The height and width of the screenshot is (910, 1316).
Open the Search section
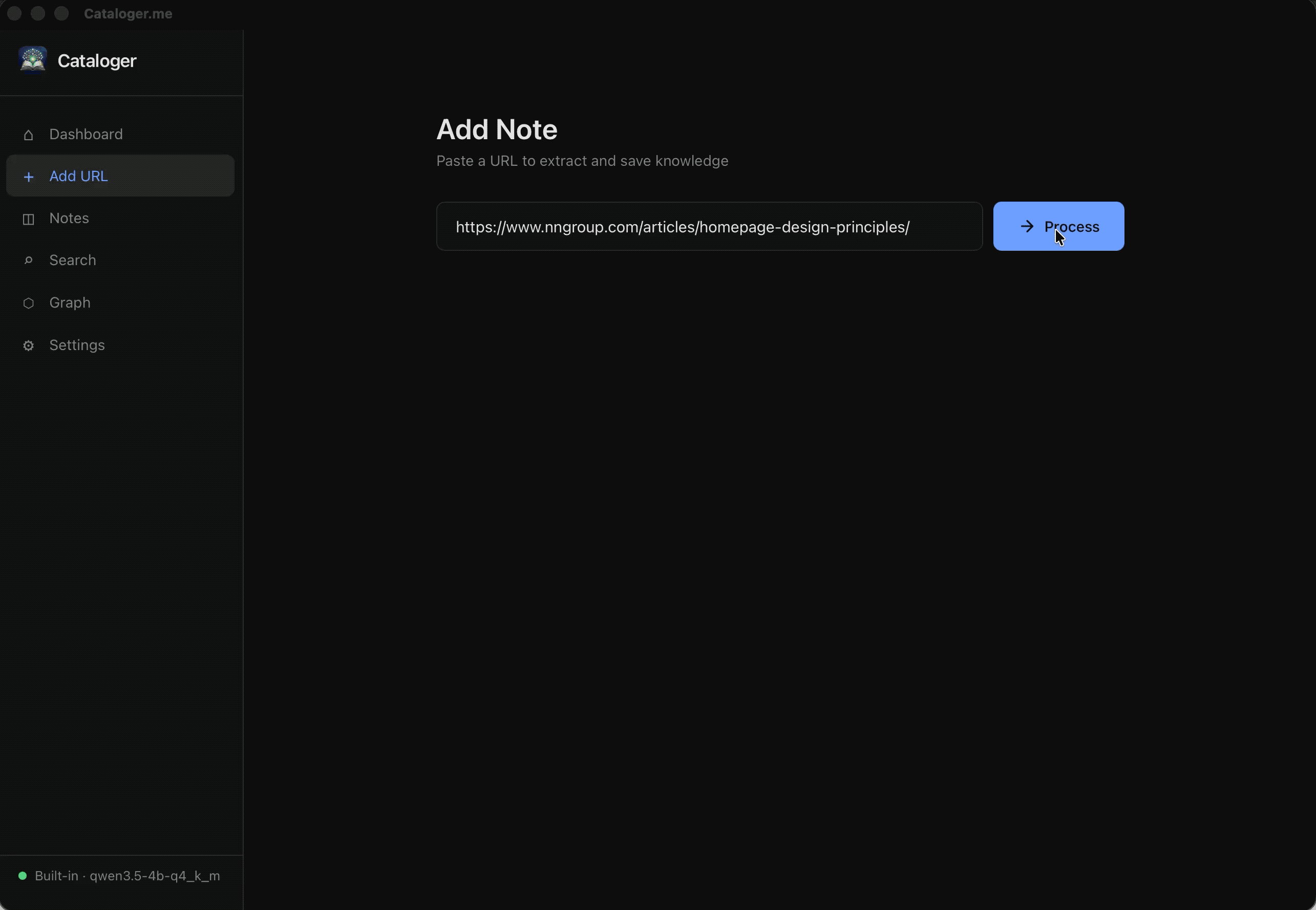[120, 260]
